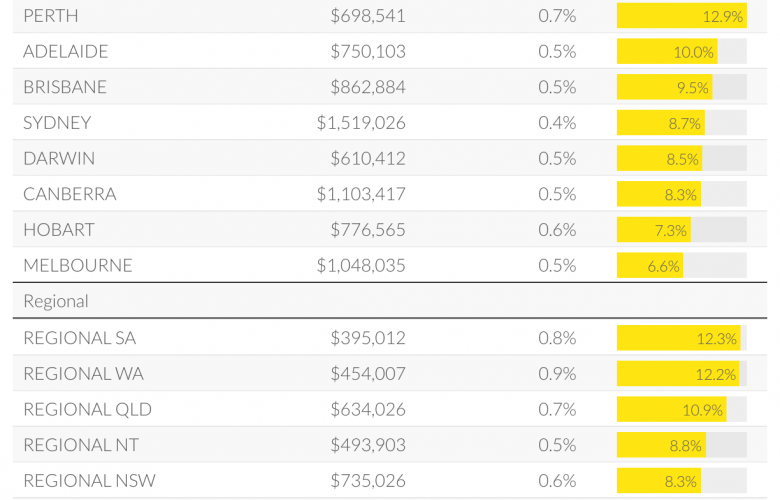The image size is (780, 500).
Task: Select the 7.3% bar for Hobart
Action: tap(654, 230)
